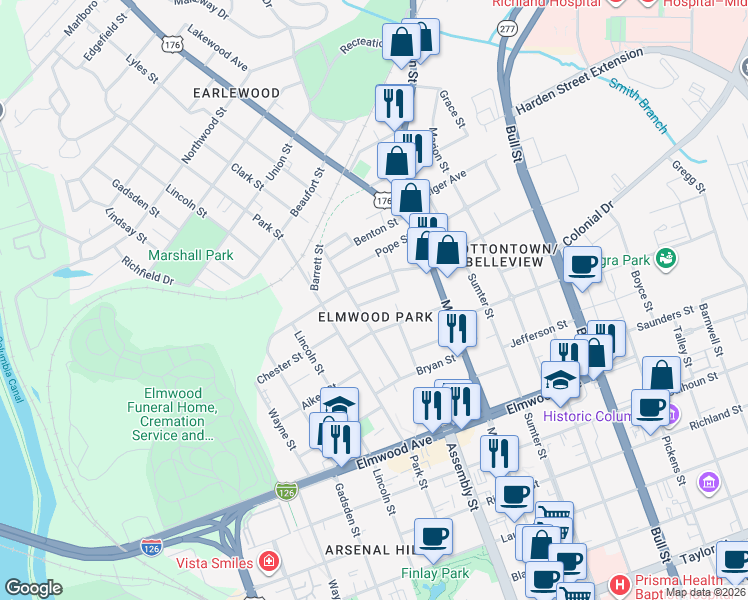
Task: Click the coffee marker right of Taylor label
Action: [734, 560]
